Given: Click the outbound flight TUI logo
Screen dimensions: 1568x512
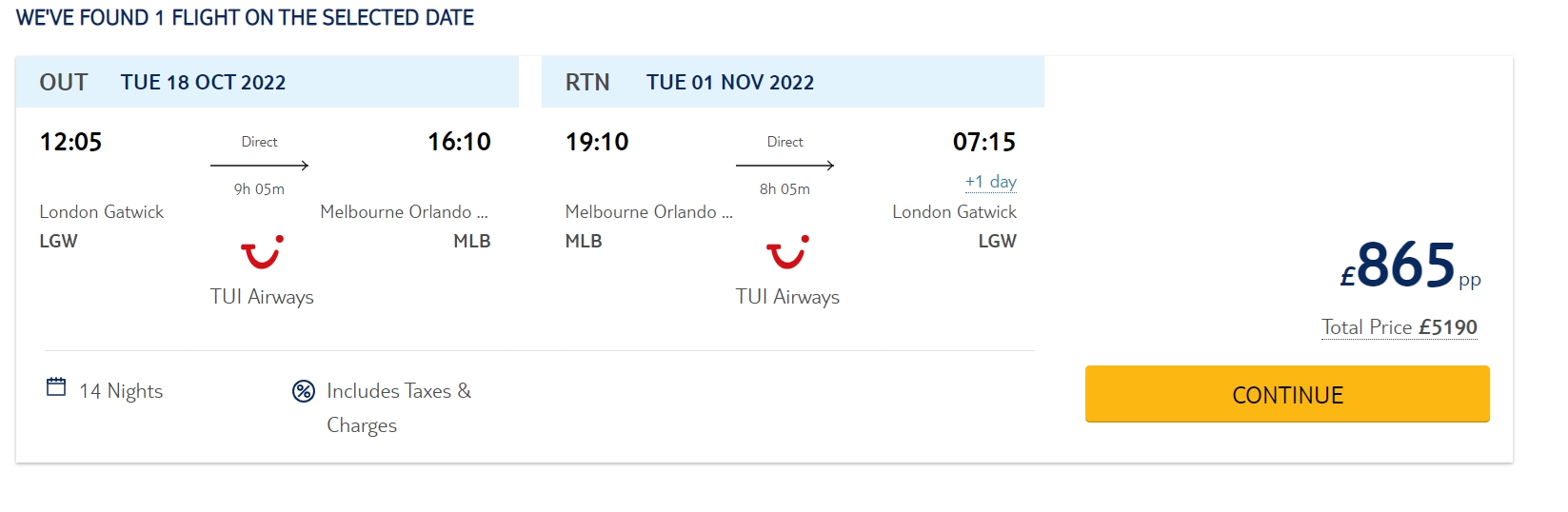Looking at the screenshot, I should click(x=262, y=252).
